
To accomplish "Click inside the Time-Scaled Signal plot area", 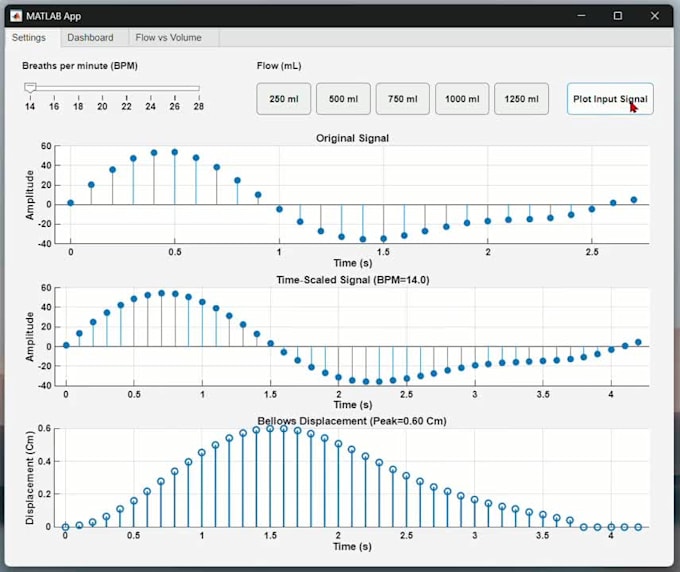I will pyautogui.click(x=351, y=337).
